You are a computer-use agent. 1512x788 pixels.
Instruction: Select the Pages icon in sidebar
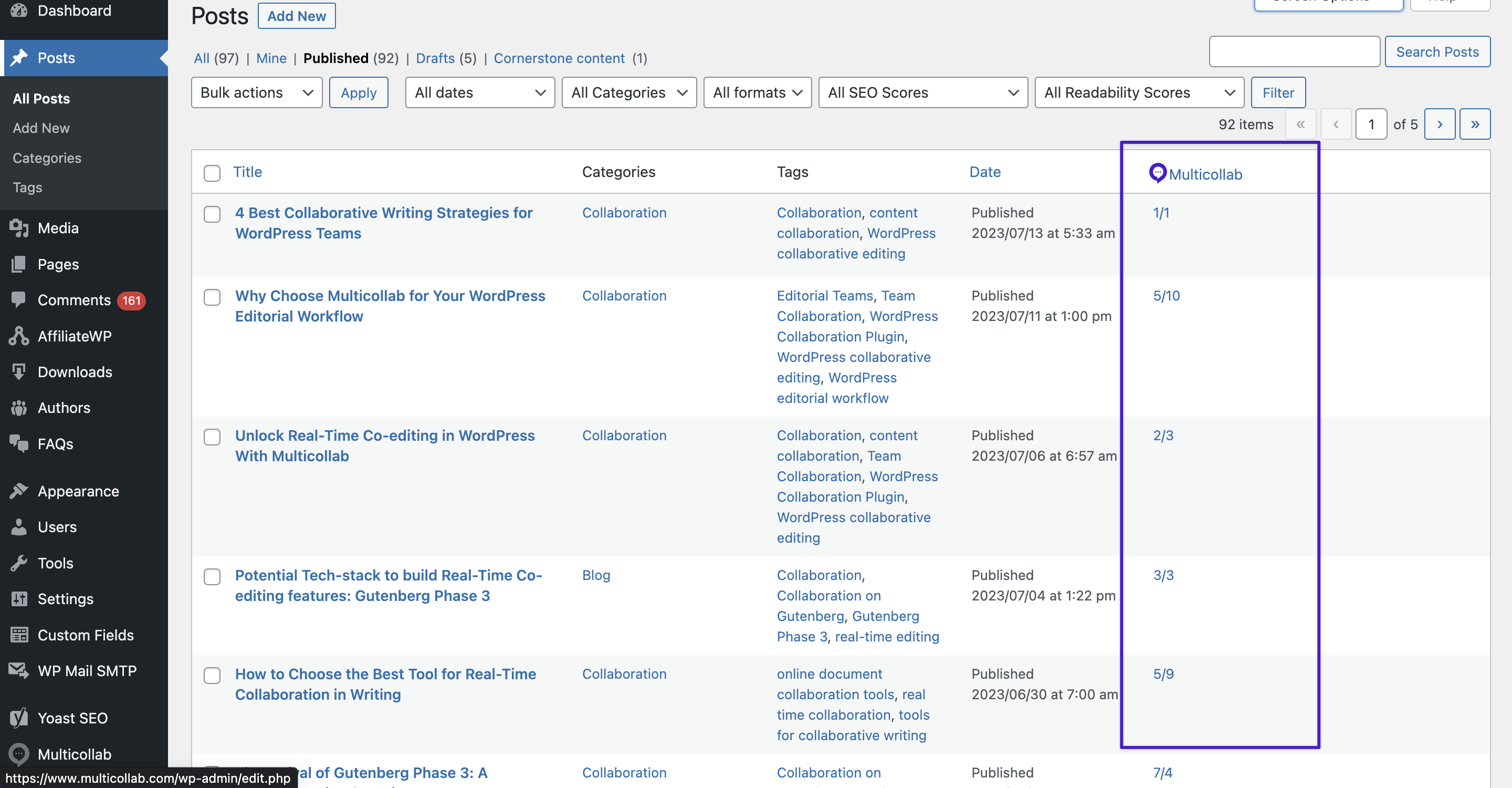point(19,264)
